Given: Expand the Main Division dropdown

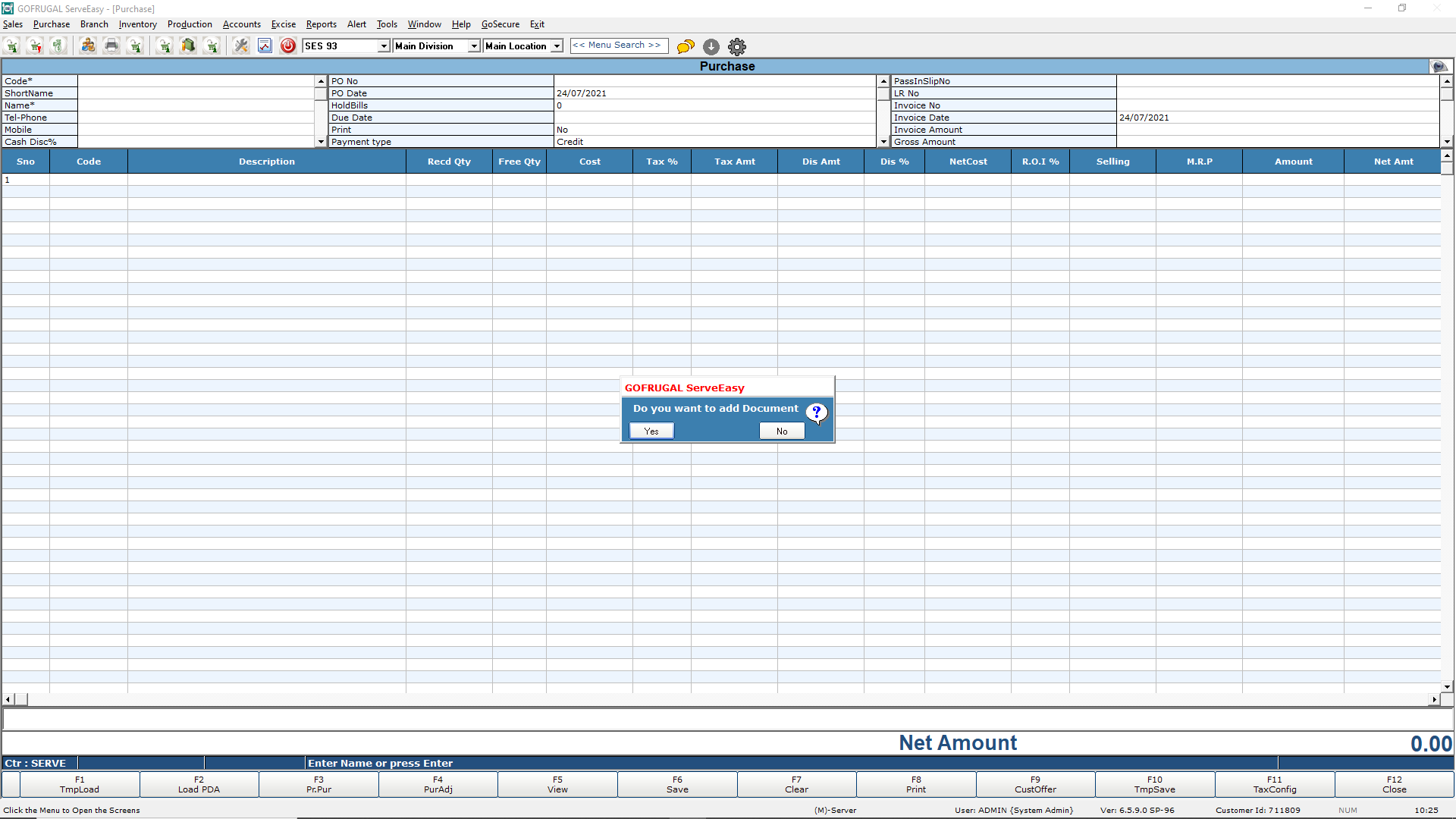Looking at the screenshot, I should 474,46.
